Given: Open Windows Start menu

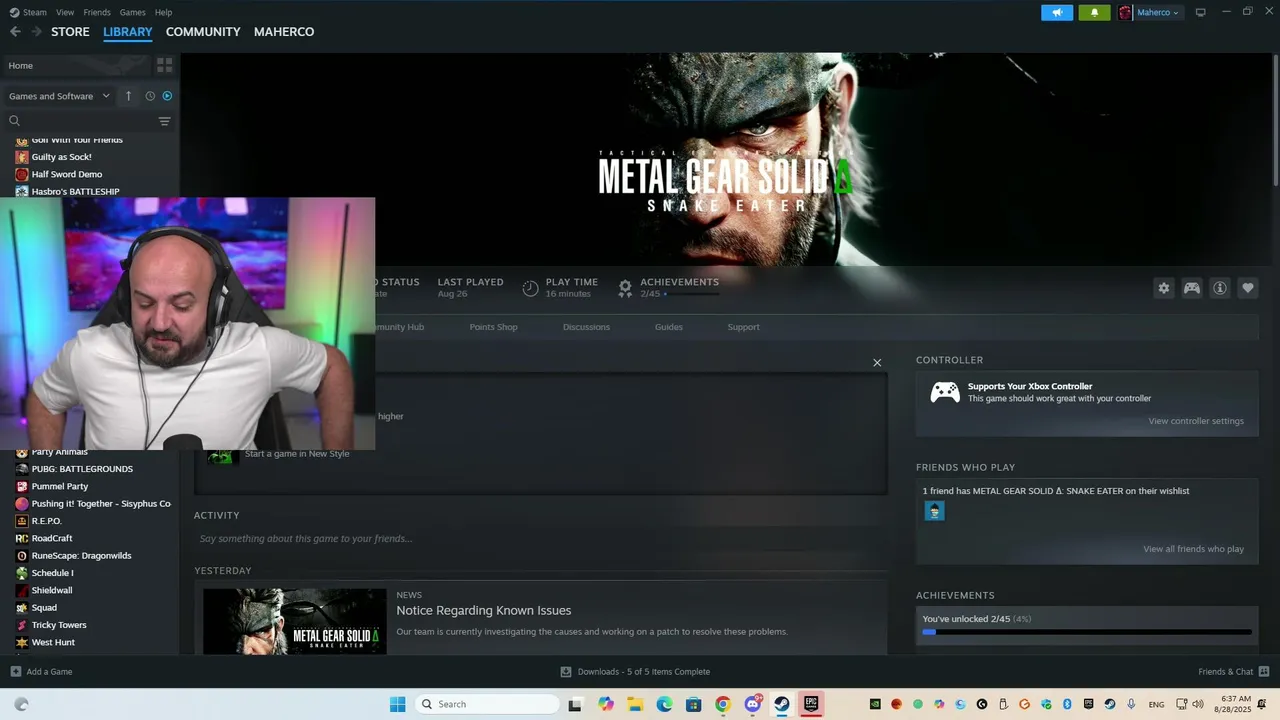Looking at the screenshot, I should point(397,704).
